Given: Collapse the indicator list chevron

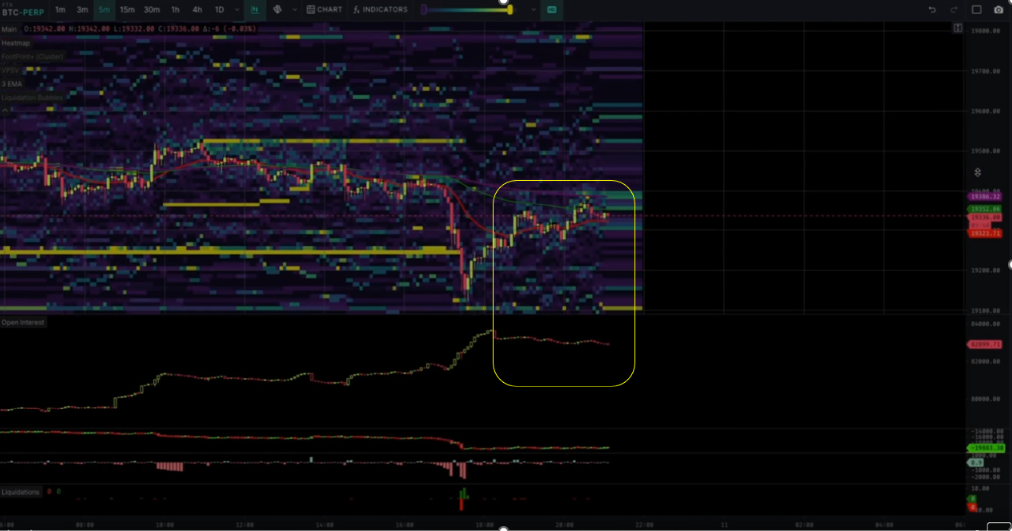Looking at the screenshot, I should pos(5,110).
